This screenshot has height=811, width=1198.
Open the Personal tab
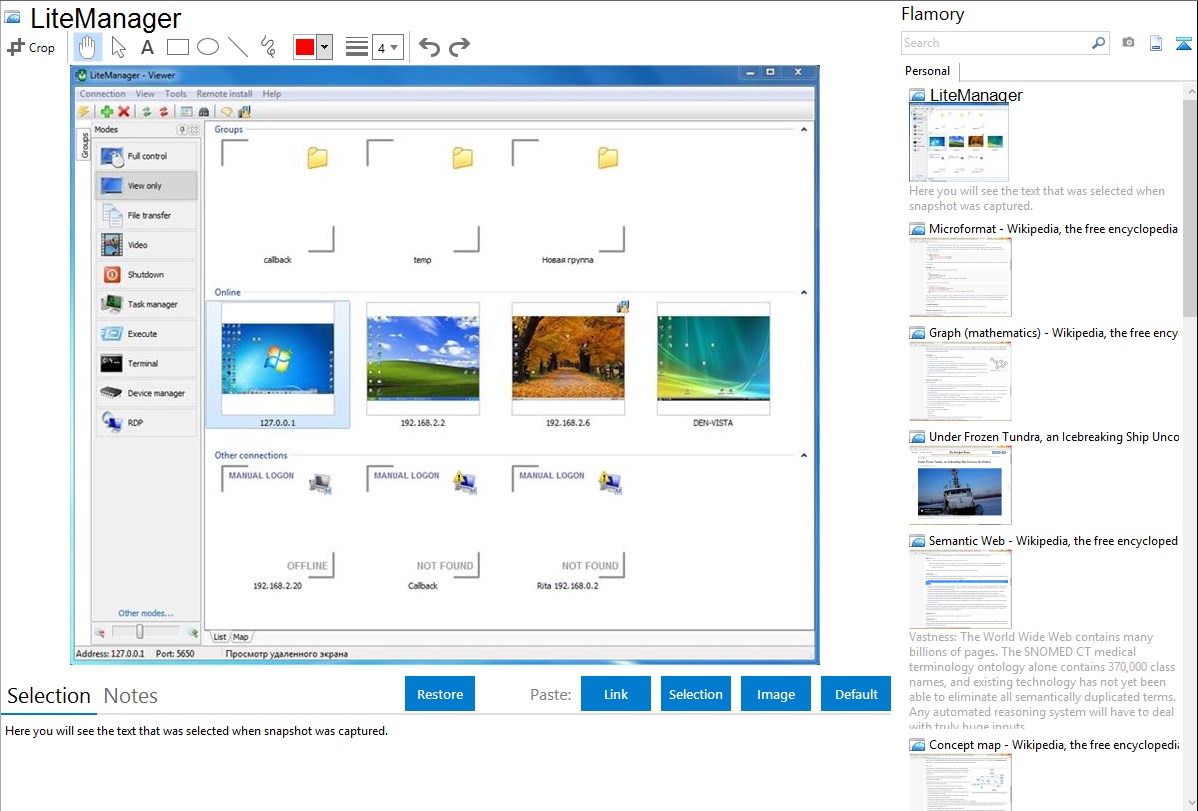pos(927,71)
